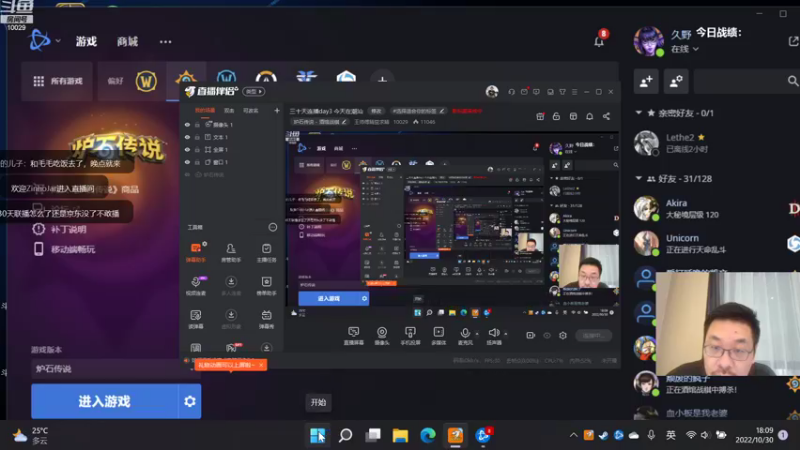Open the share icon in the streaming app
Image resolution: width=800 pixels, height=450 pixels.
[606, 117]
